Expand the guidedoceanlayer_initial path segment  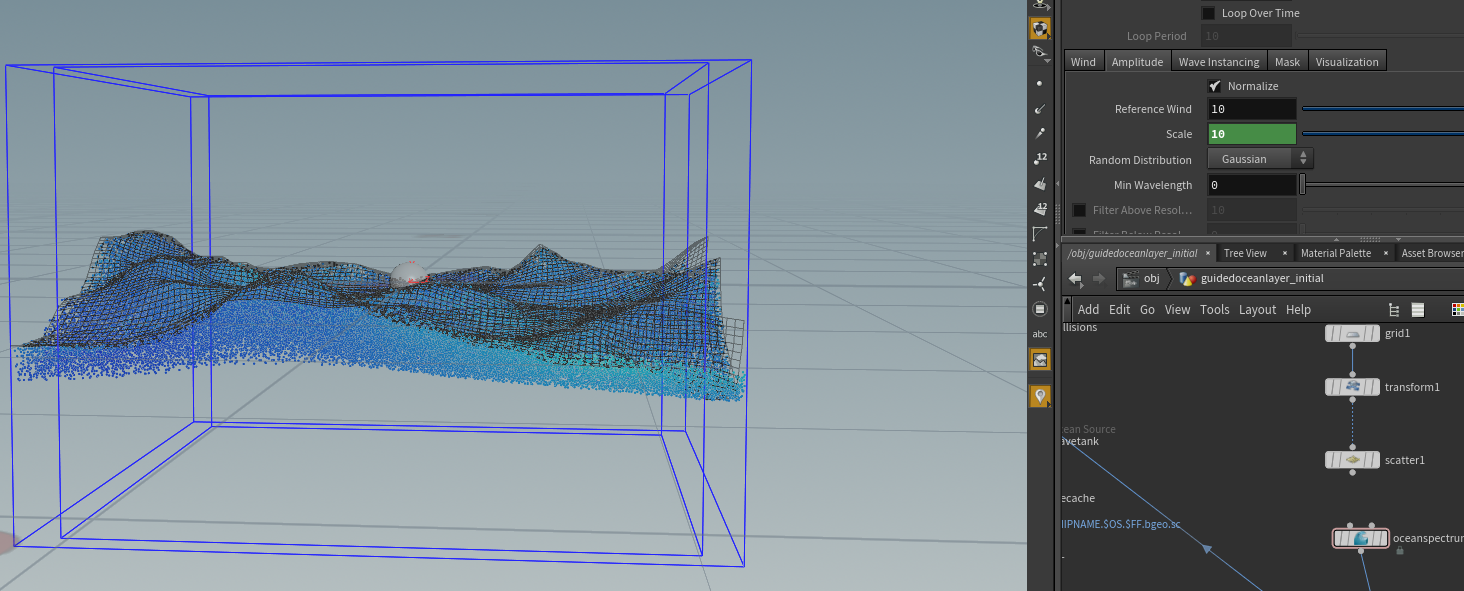tap(1252, 279)
